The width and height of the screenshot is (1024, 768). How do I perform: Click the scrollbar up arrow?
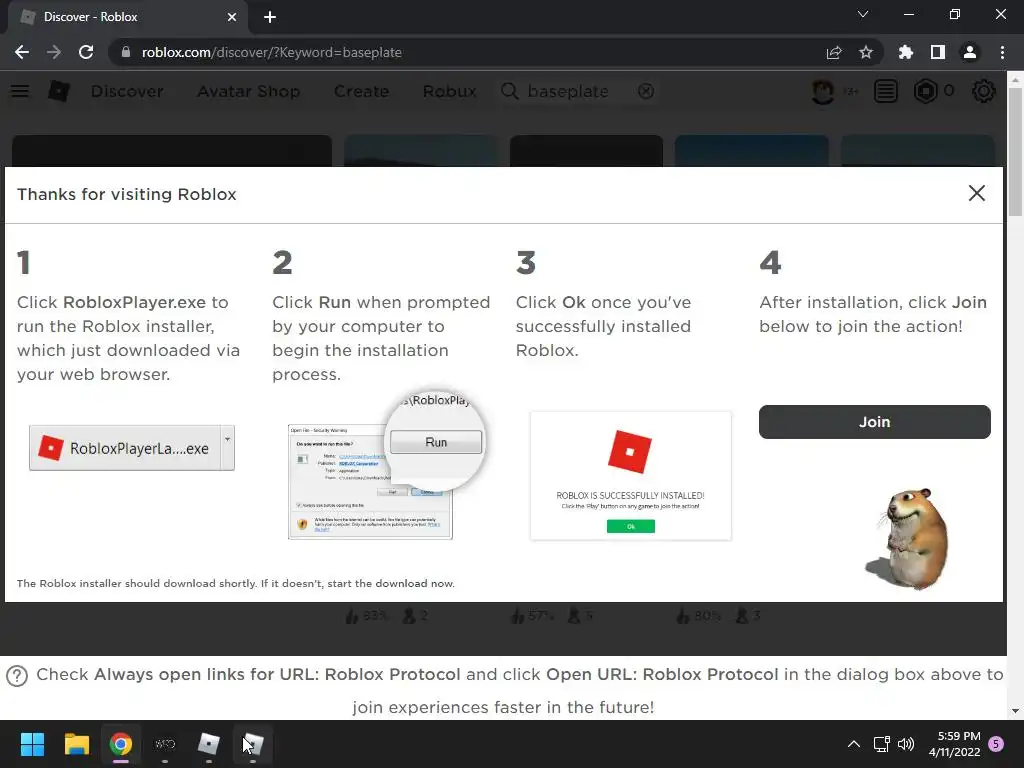pos(1015,80)
